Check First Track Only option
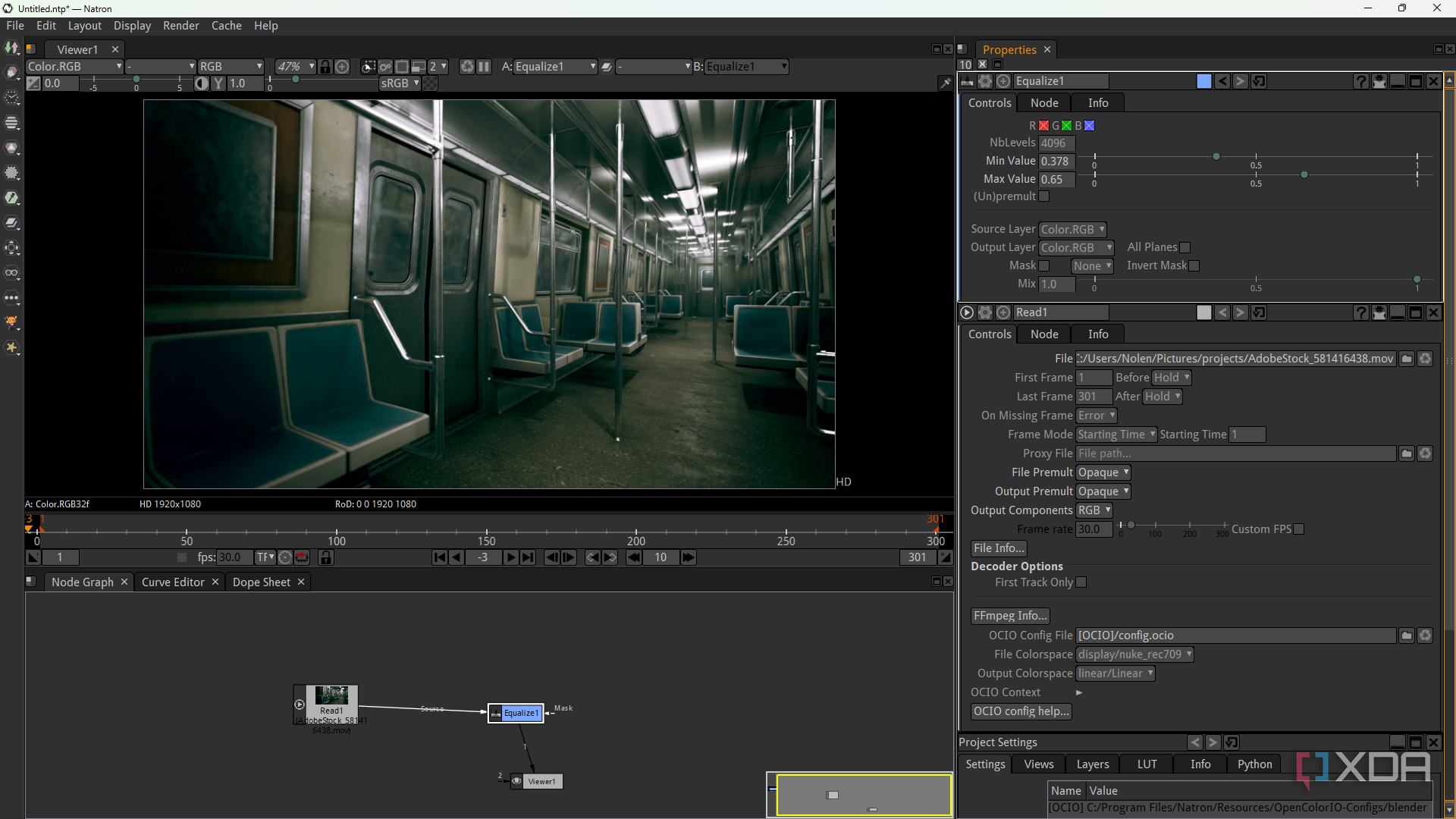This screenshot has width=1456, height=819. [1081, 582]
